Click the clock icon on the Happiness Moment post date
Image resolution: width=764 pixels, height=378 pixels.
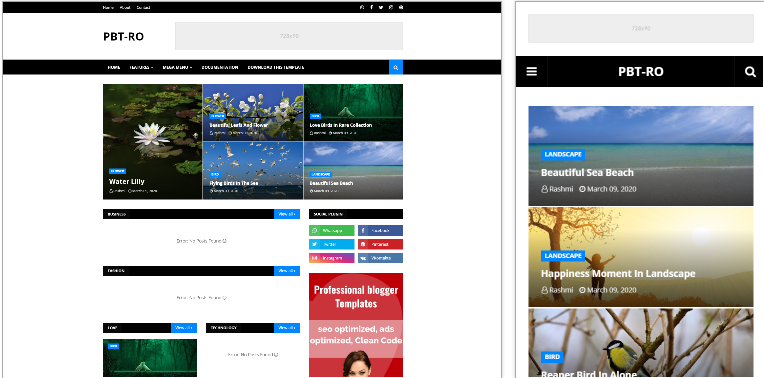582,290
